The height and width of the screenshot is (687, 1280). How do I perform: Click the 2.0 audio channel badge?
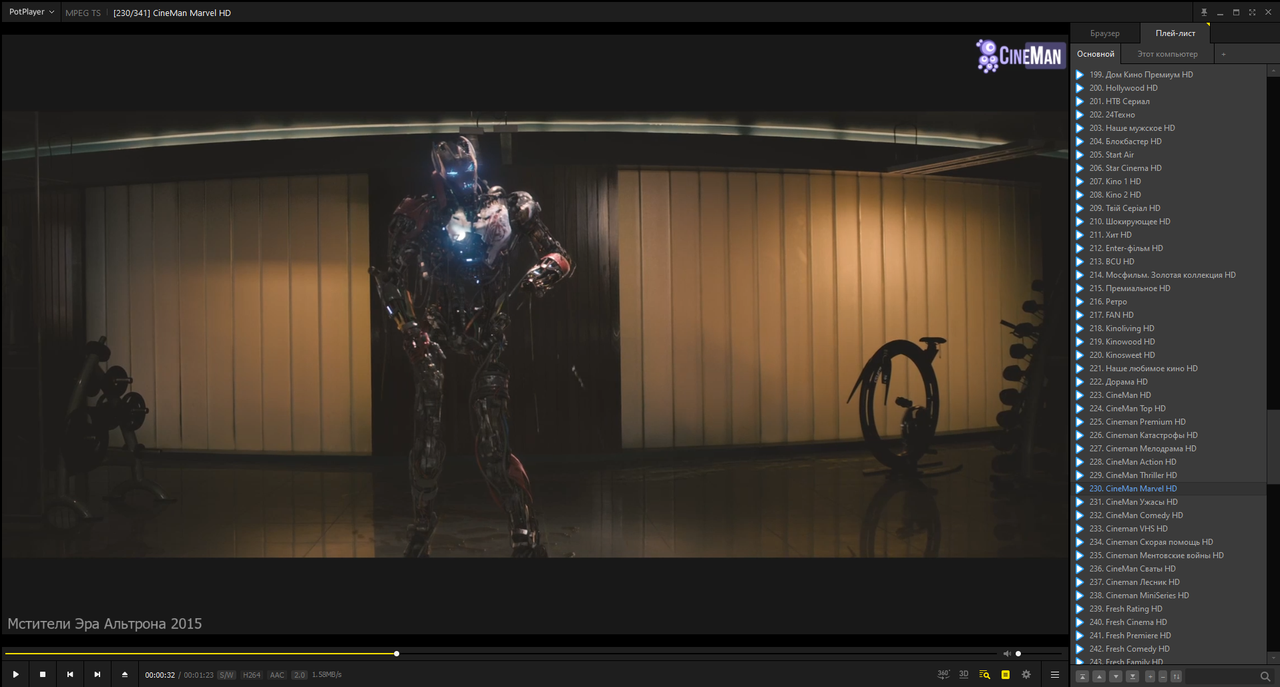(x=299, y=675)
